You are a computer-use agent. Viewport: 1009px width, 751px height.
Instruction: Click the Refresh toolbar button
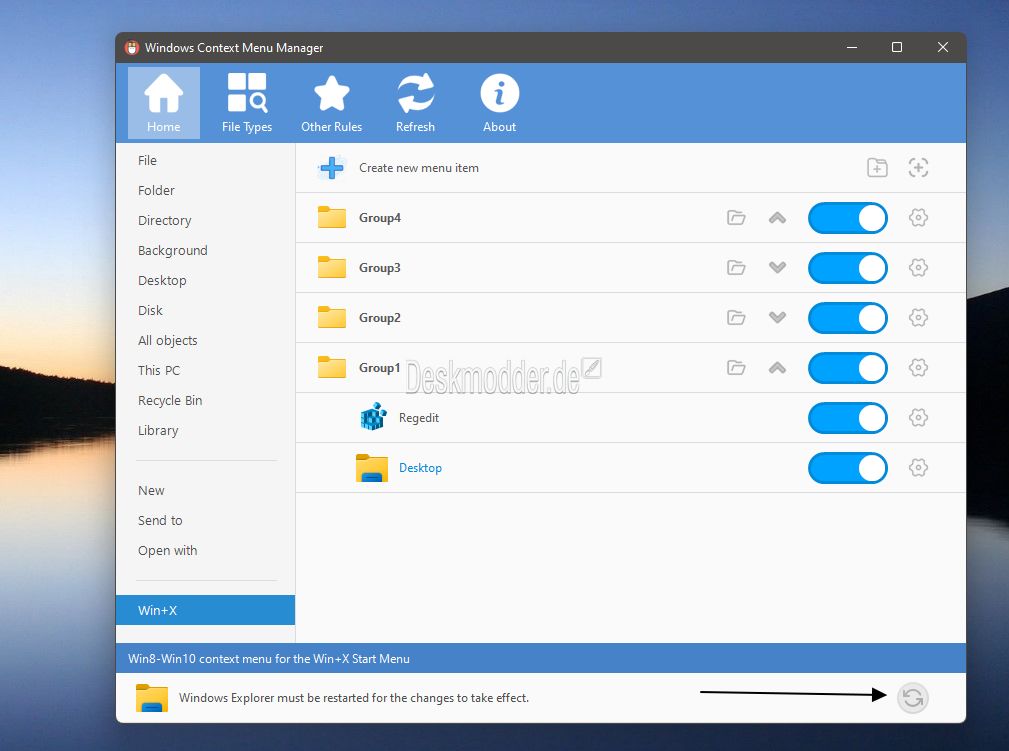[x=415, y=103]
